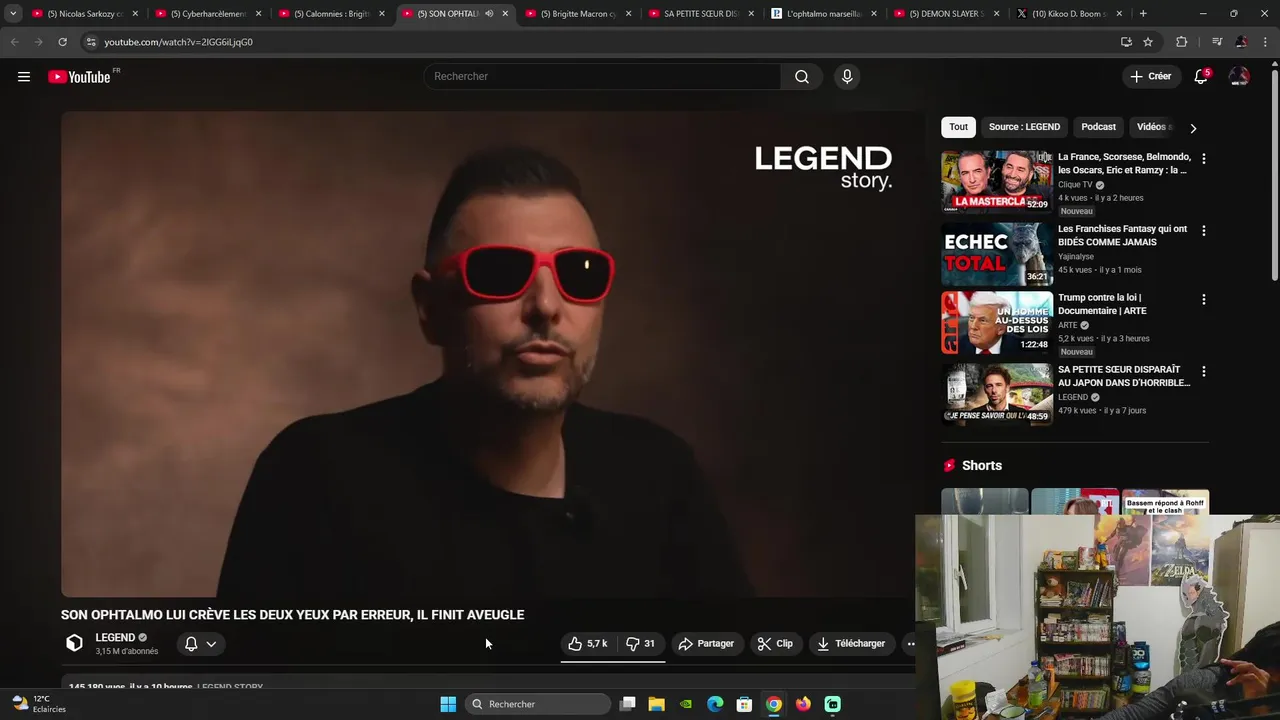
Task: Like the video with thumbs up
Action: pos(587,644)
